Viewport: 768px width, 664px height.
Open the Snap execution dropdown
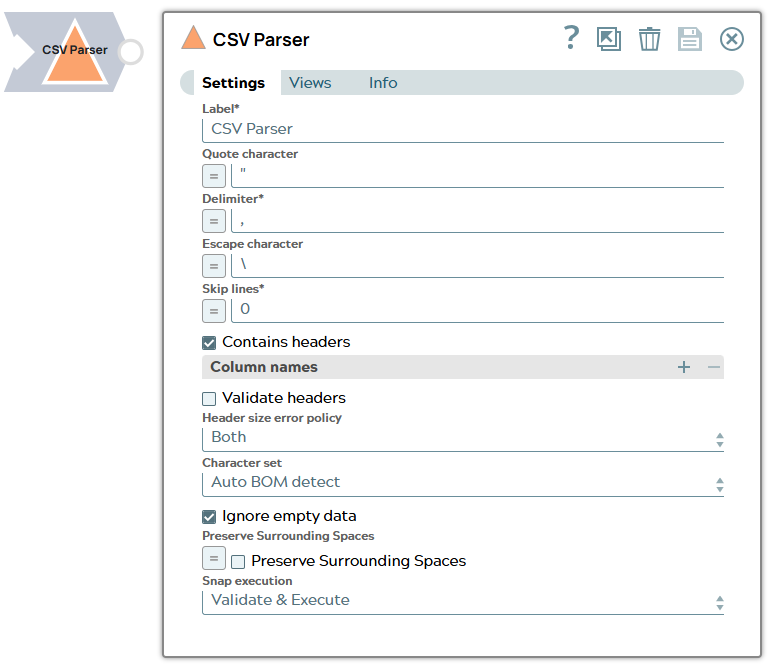click(x=462, y=601)
